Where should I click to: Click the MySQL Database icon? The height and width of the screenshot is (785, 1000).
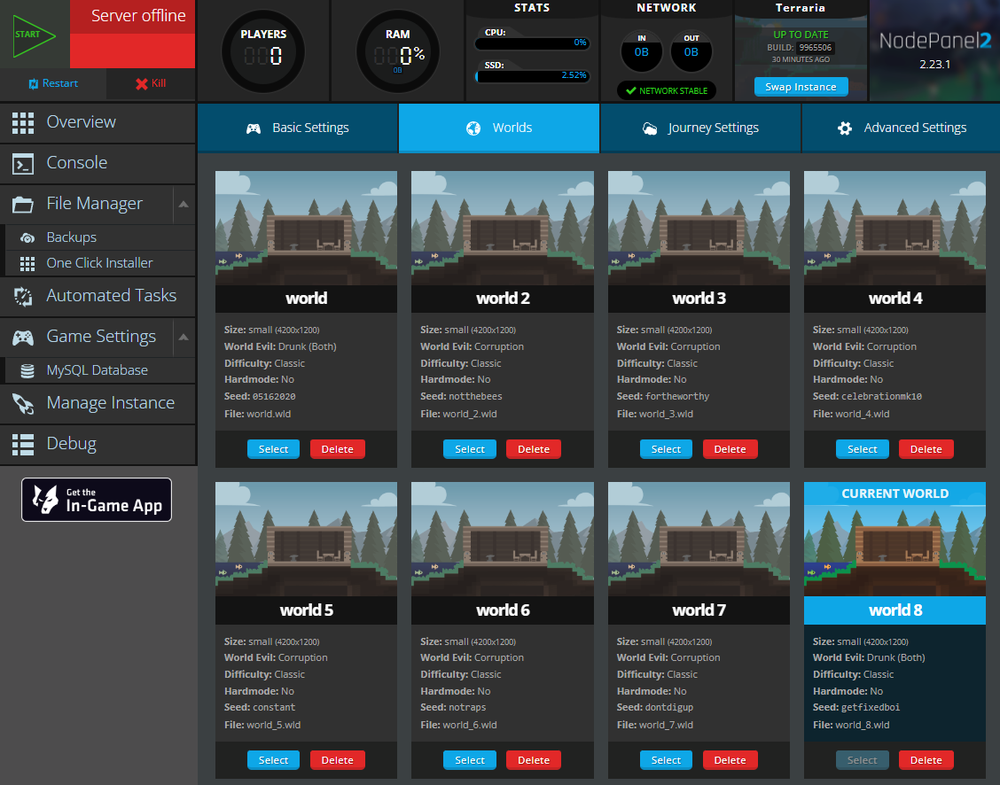tap(27, 370)
